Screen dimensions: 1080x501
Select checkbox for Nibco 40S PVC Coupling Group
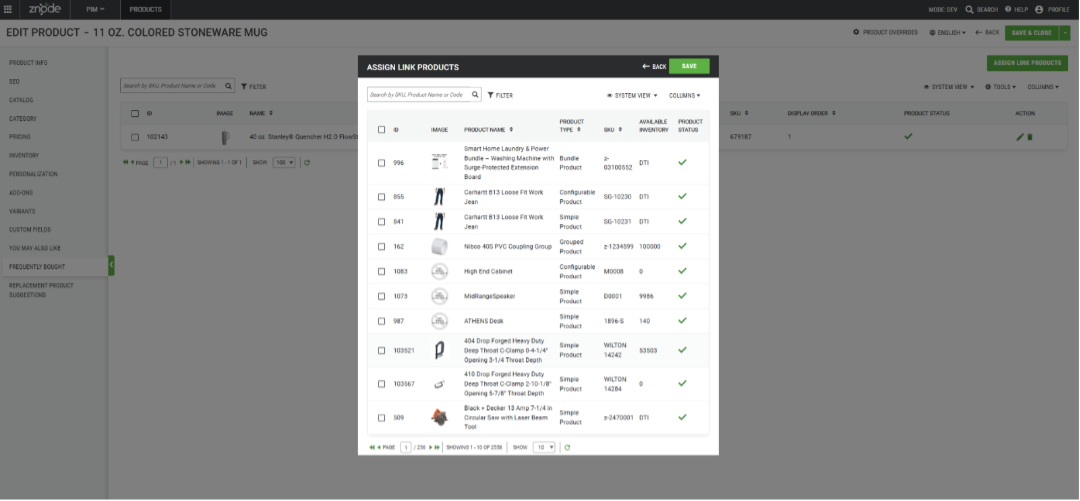[x=382, y=247]
